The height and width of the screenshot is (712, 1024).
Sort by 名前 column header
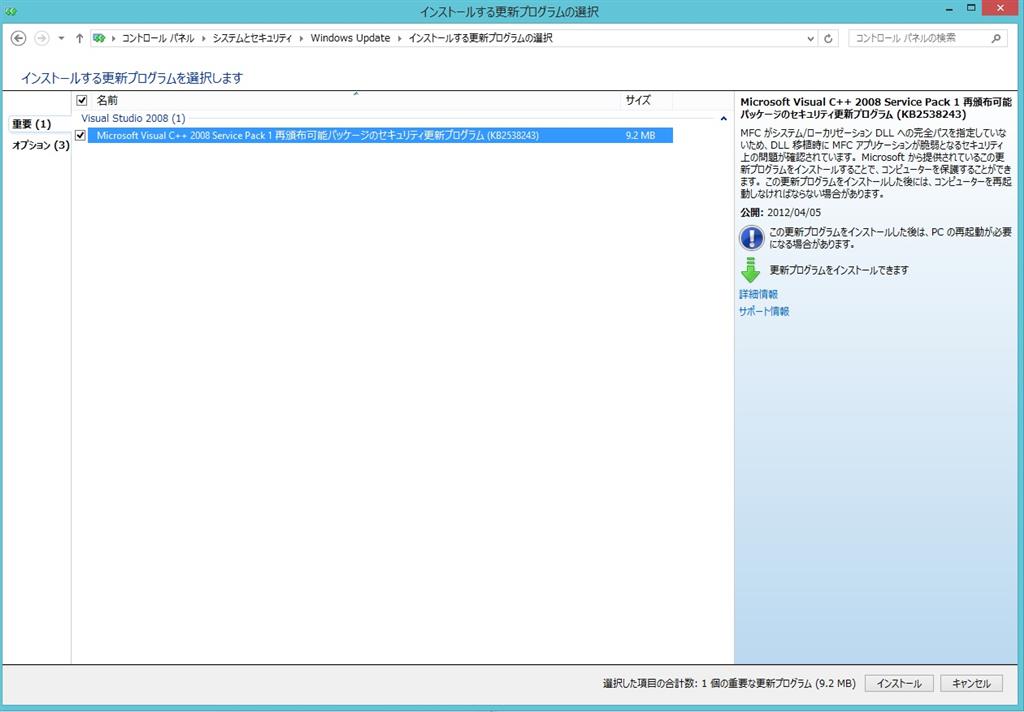point(357,100)
